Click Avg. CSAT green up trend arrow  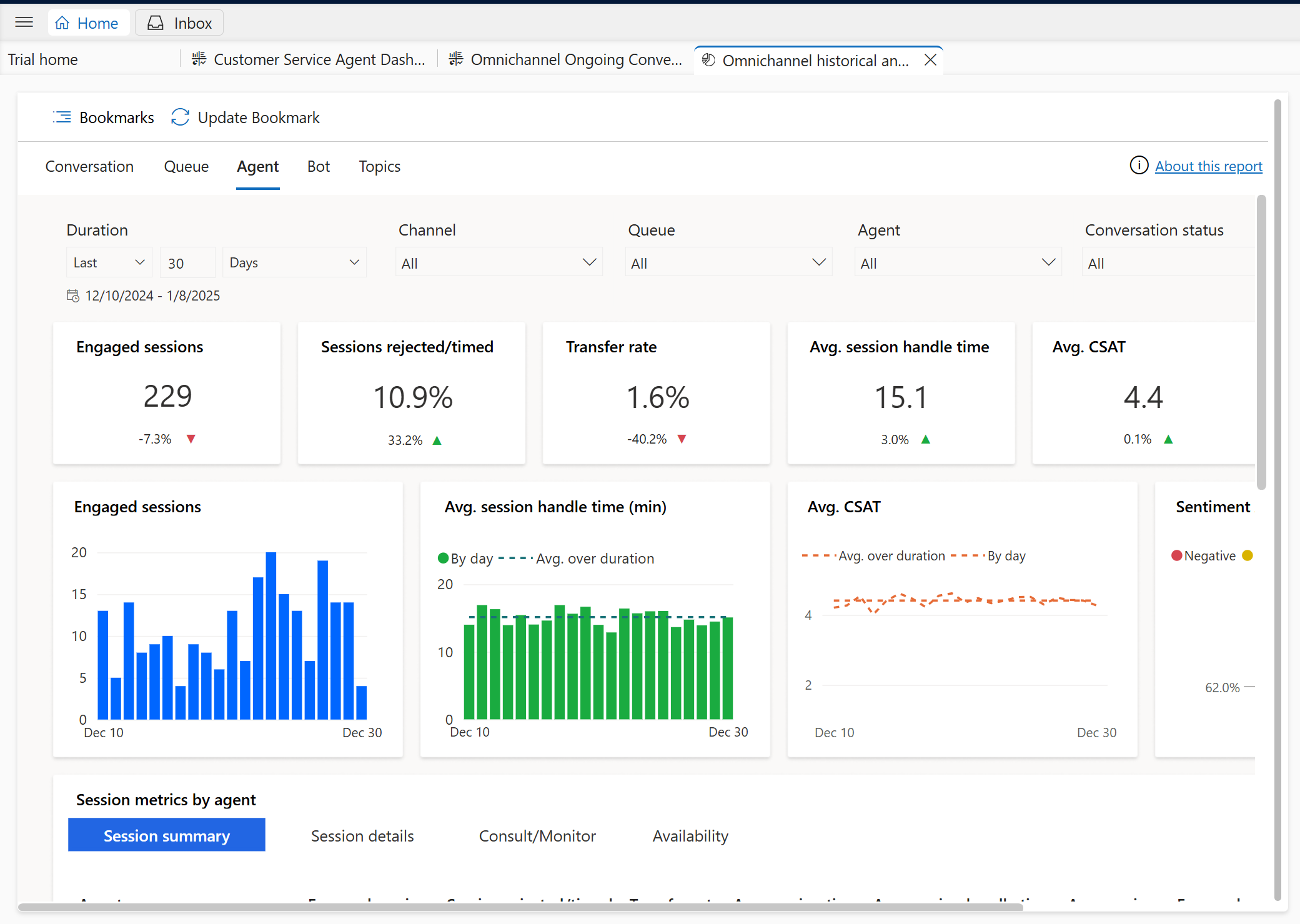(x=1168, y=440)
